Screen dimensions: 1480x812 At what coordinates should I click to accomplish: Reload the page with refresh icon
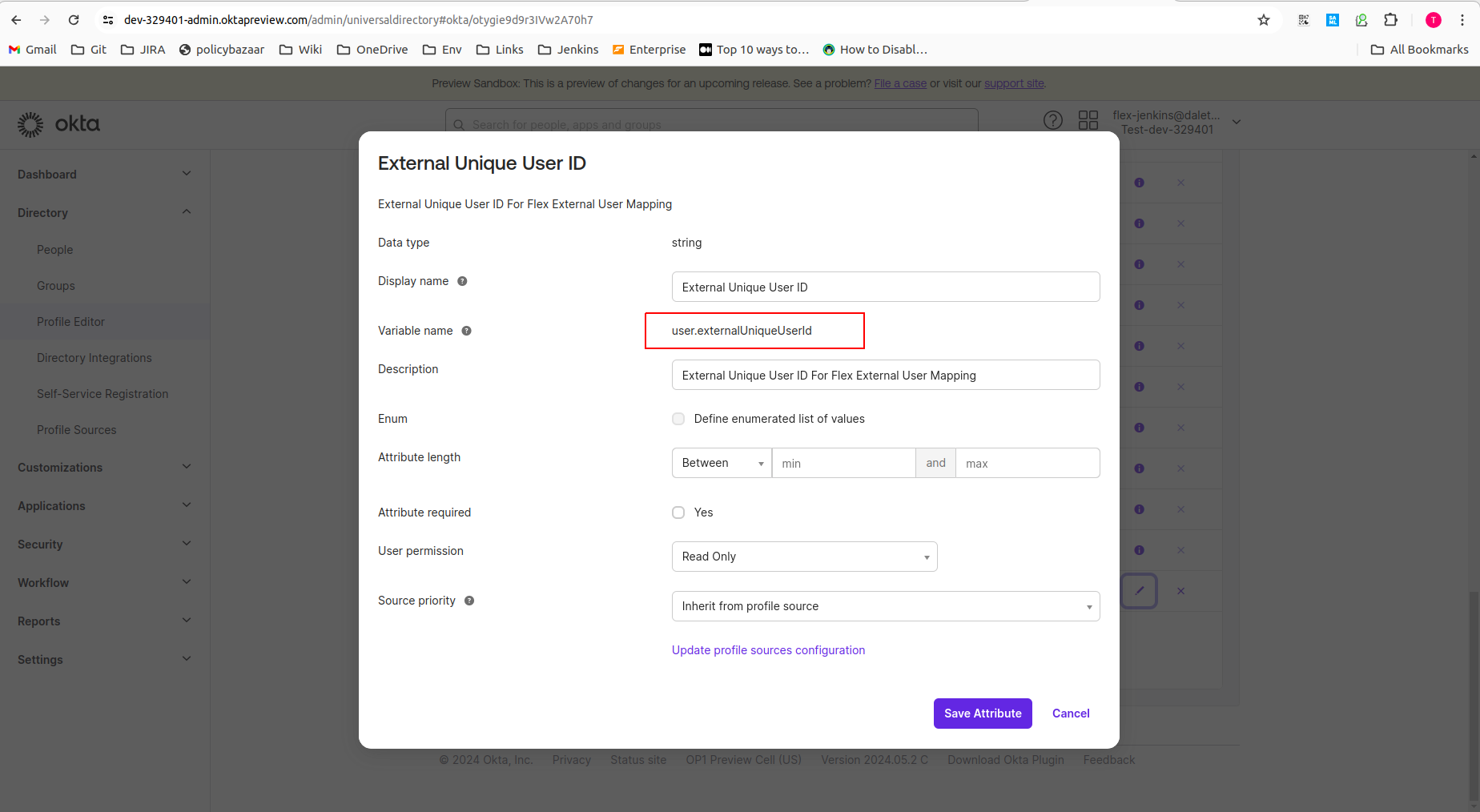click(74, 20)
